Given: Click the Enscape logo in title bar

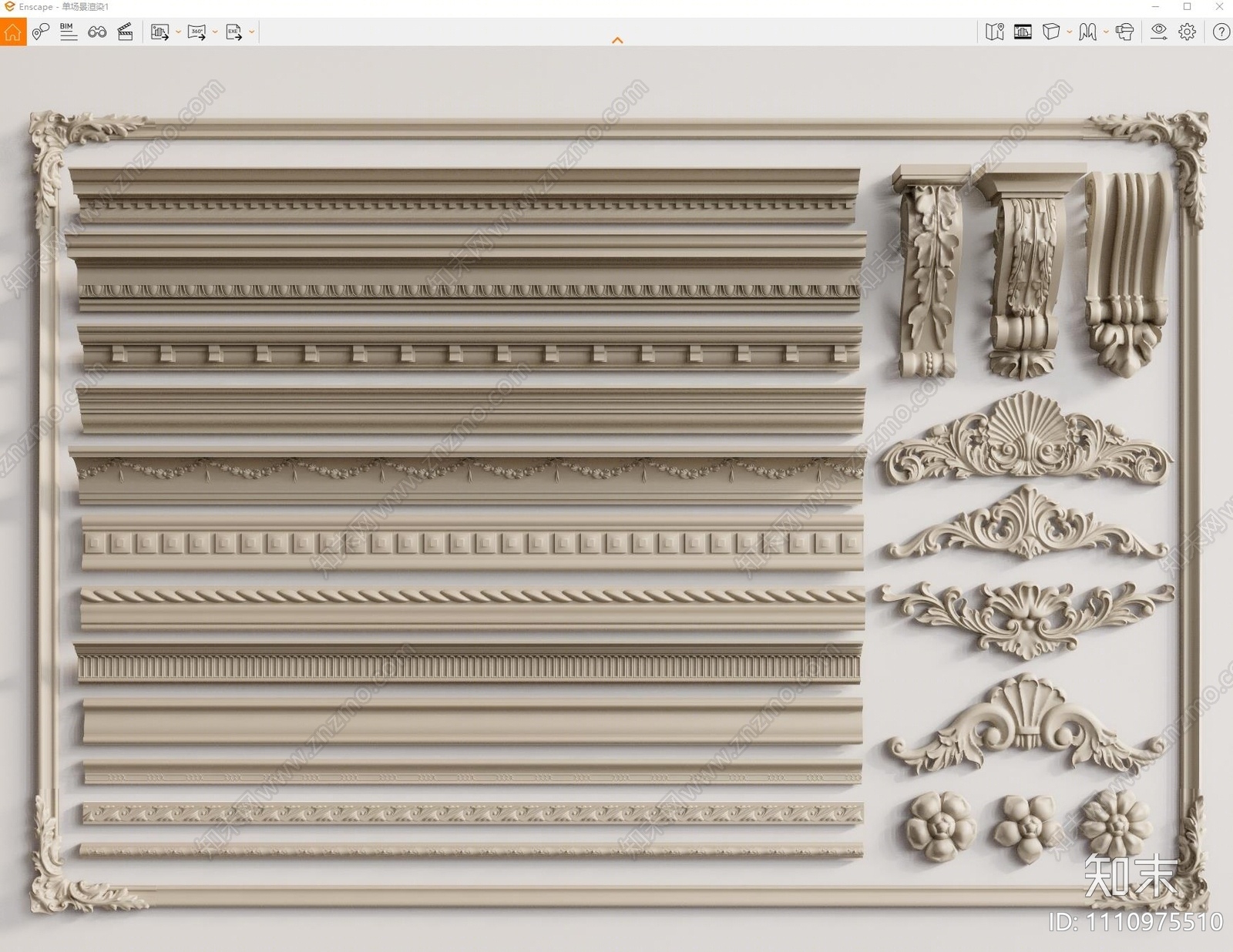Looking at the screenshot, I should [x=9, y=7].
